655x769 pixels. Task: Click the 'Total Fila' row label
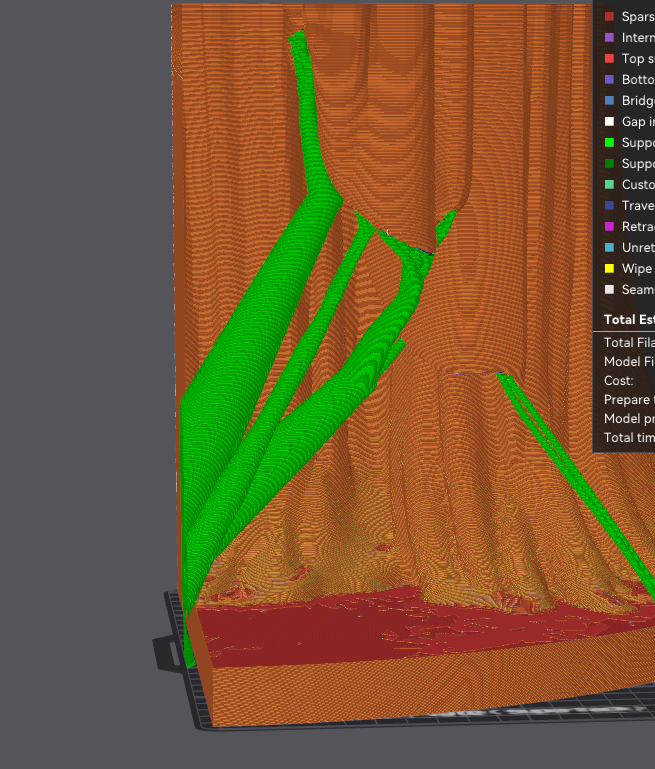629,342
